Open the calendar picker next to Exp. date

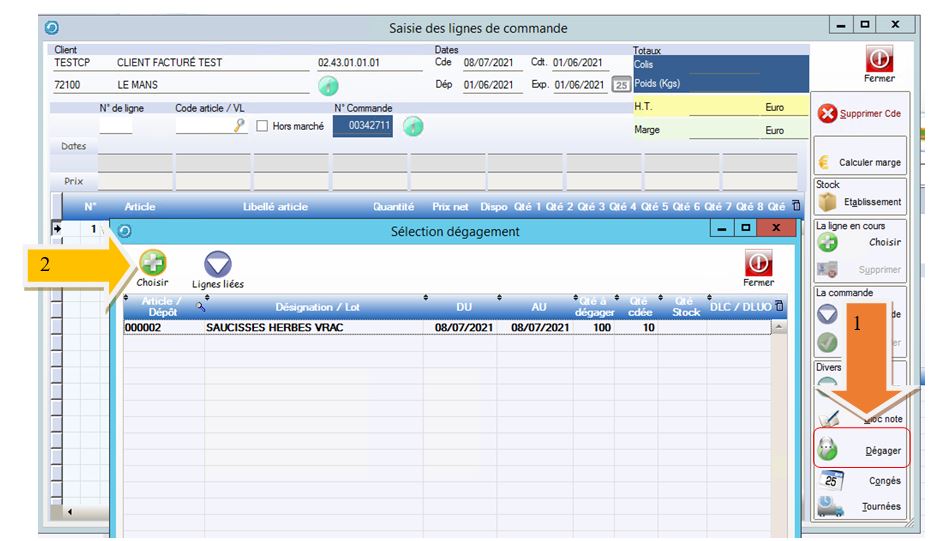coord(621,85)
